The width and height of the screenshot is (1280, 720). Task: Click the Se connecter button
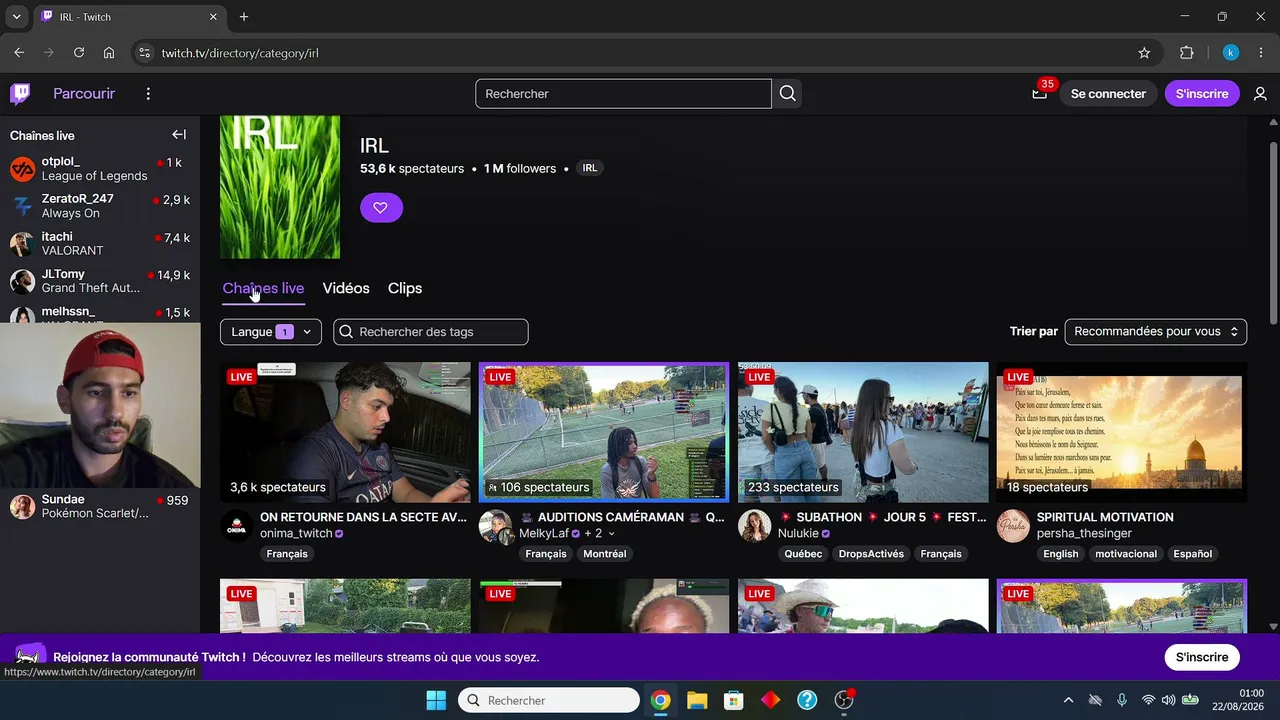tap(1108, 94)
